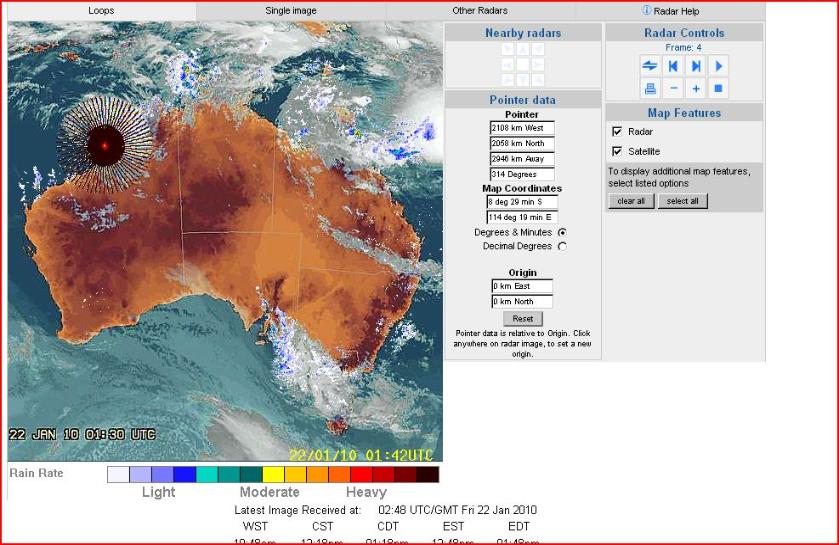The height and width of the screenshot is (545, 839).
Task: Stop the radar loop playback
Action: 718,89
